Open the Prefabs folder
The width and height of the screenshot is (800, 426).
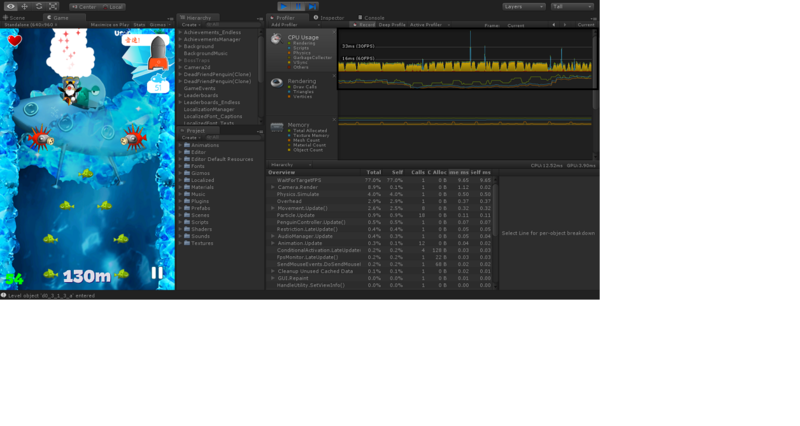(200, 208)
